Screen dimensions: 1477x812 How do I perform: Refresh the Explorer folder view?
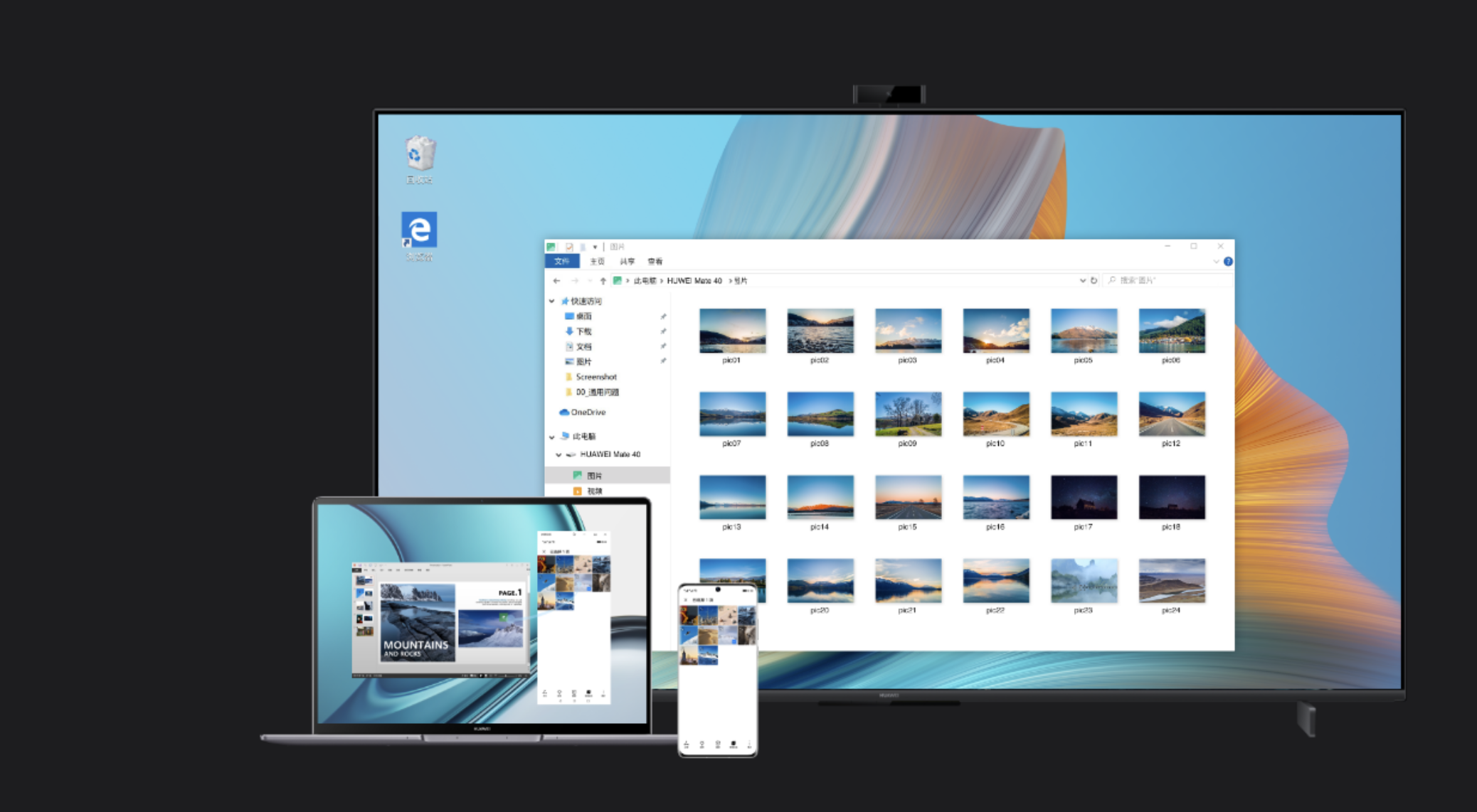pyautogui.click(x=1094, y=280)
